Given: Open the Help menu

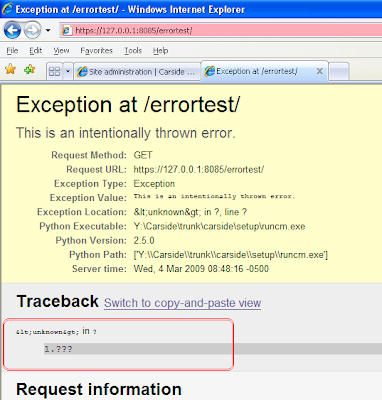Looking at the screenshot, I should click(x=160, y=51).
